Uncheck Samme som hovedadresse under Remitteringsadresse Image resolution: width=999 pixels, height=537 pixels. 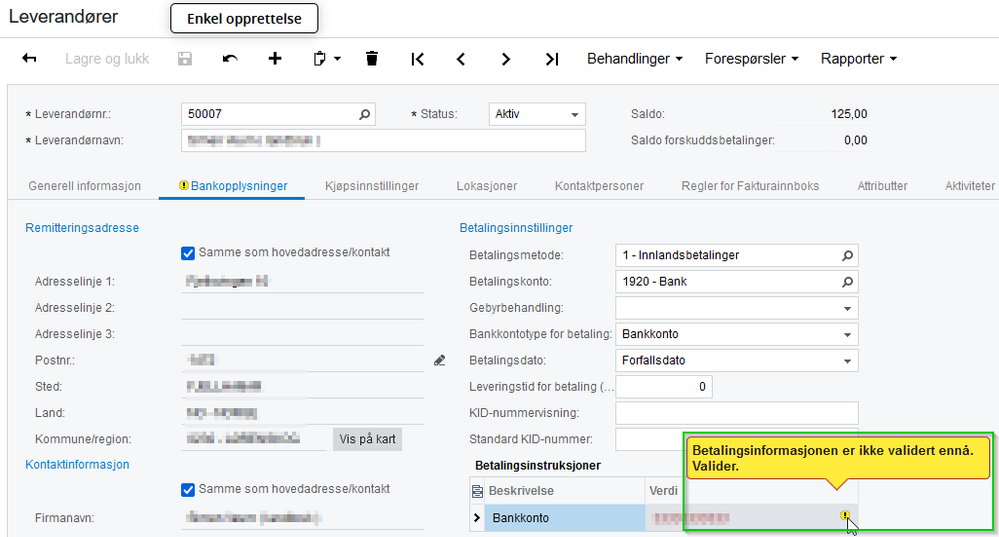click(187, 254)
